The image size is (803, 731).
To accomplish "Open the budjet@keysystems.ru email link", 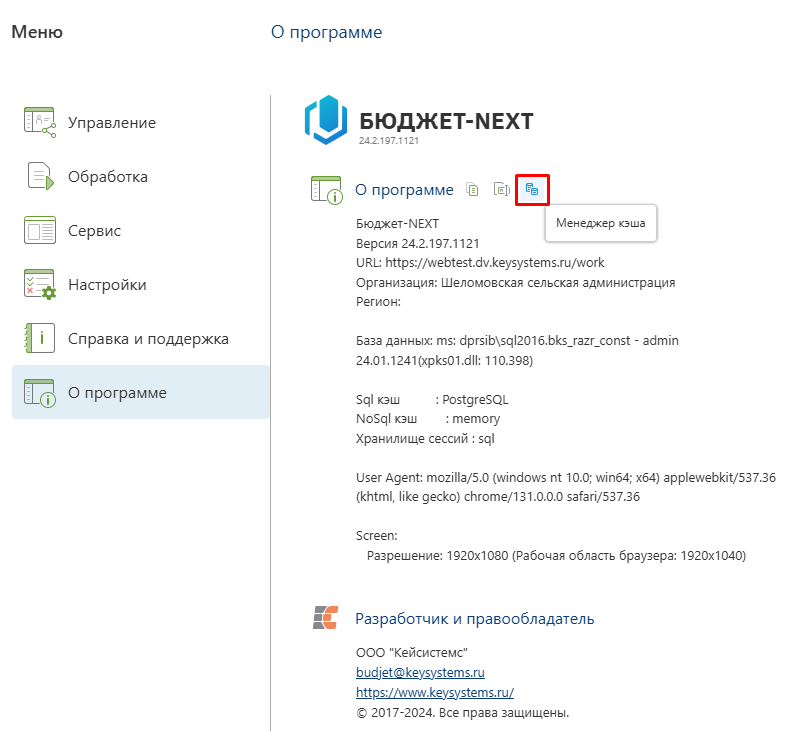I will [420, 672].
